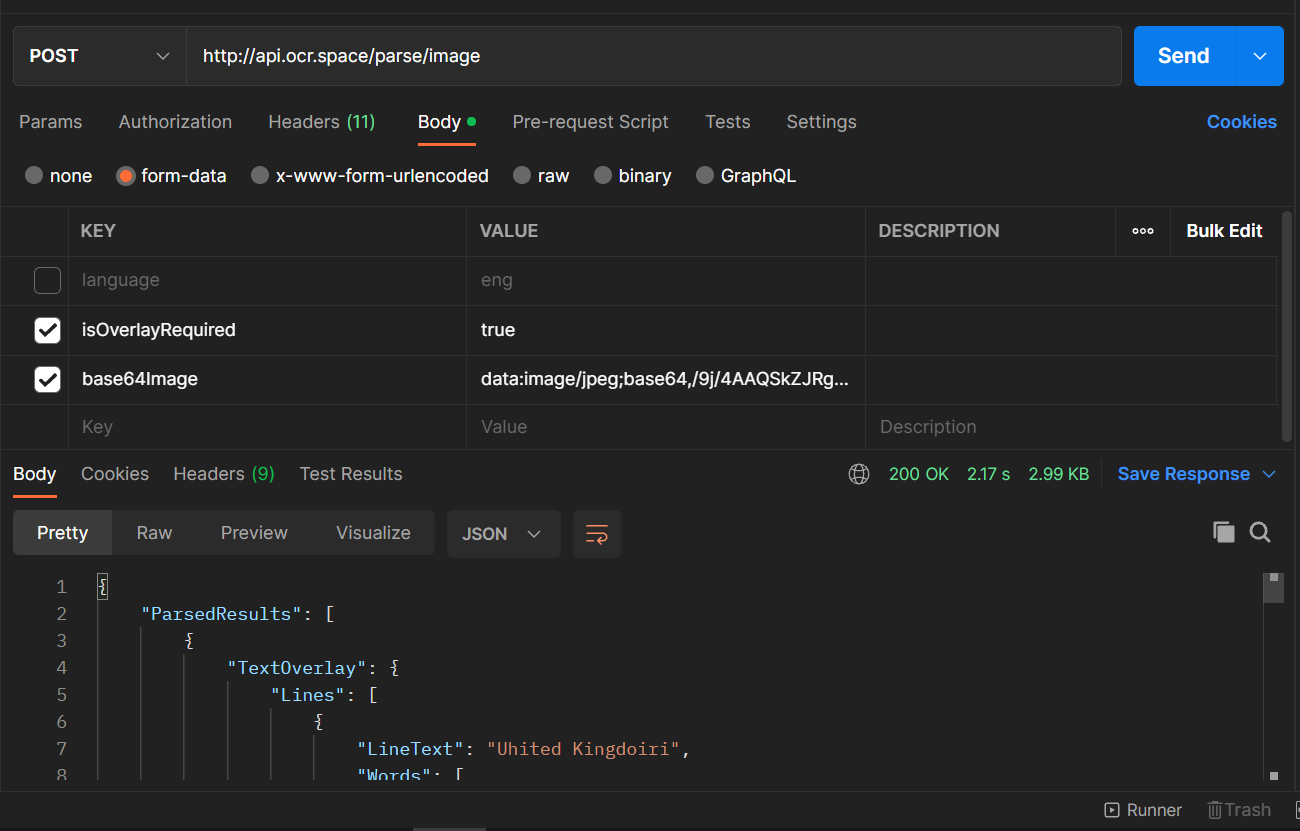1300x831 pixels.
Task: Click the empty Key placeholder field
Action: pos(267,427)
